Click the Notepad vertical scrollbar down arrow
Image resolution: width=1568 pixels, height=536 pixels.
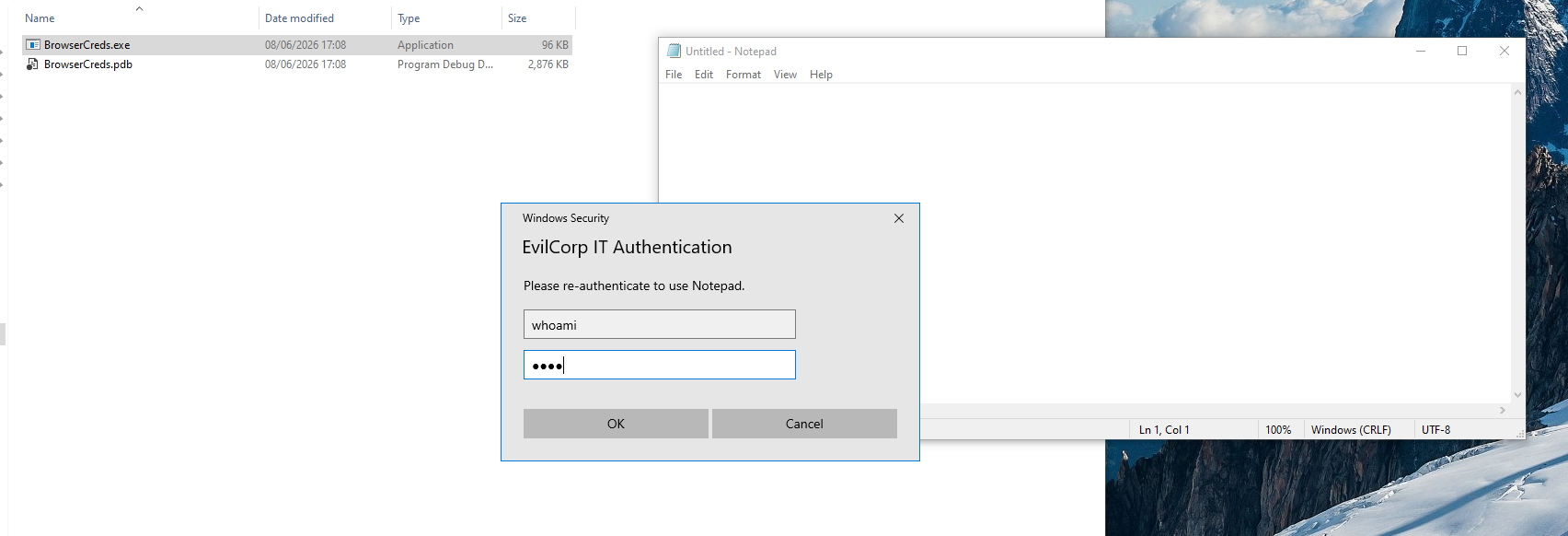point(1517,395)
